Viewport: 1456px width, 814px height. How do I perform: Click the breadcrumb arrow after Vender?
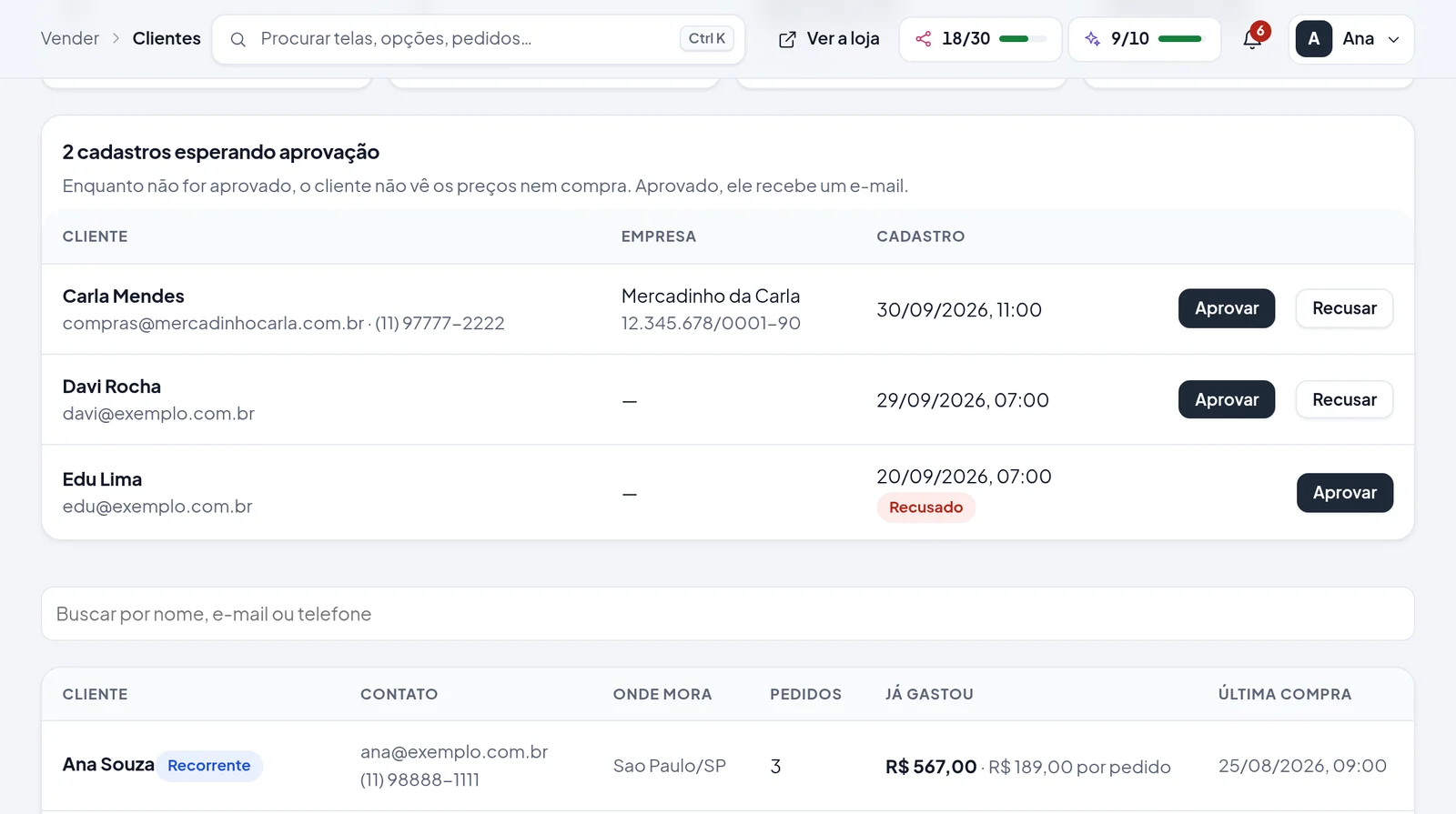coord(116,38)
